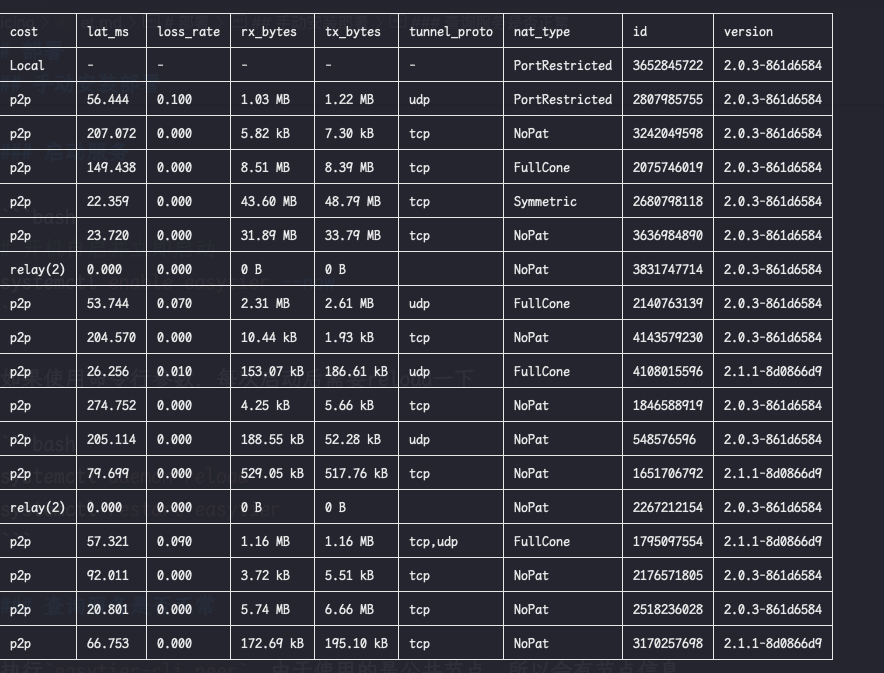Click the peer id 3652845722
The height and width of the screenshot is (673, 884).
[x=668, y=65]
